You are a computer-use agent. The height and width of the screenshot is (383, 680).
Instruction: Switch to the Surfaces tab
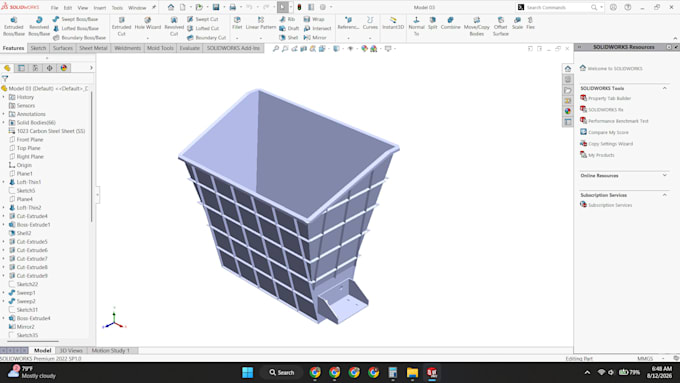63,48
